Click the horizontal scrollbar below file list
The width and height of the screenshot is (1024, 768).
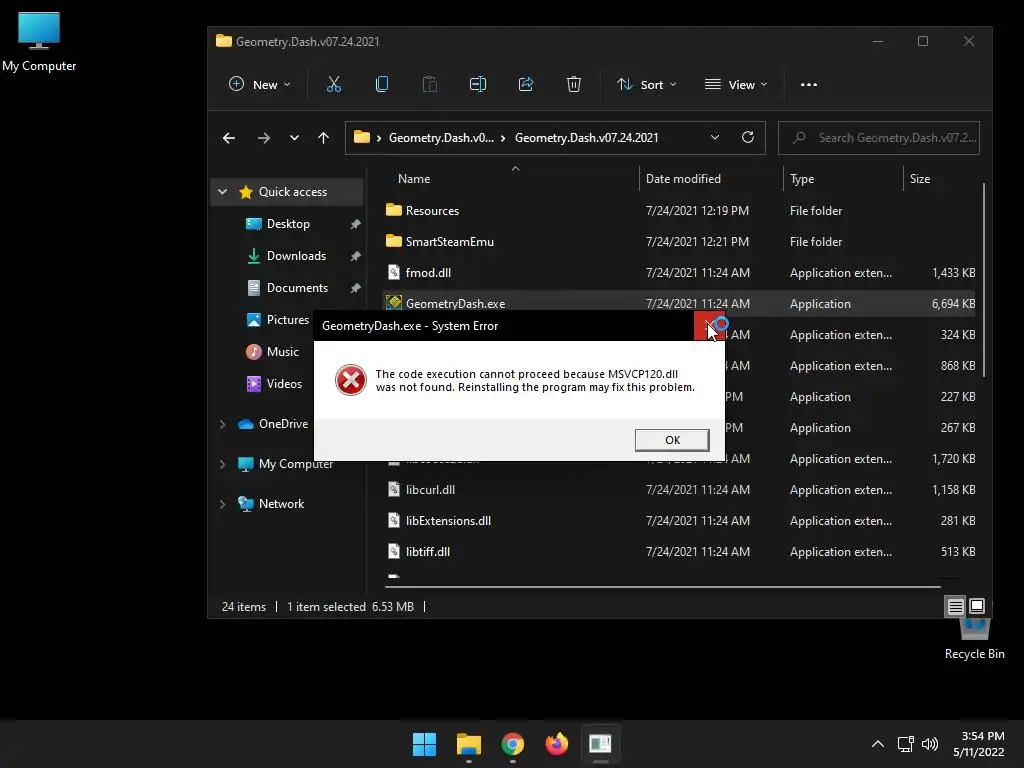663,586
